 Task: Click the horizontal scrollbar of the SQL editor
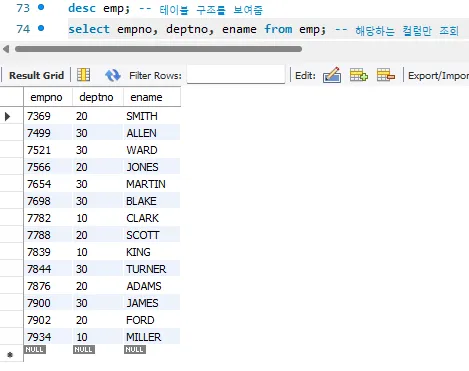[x=158, y=49]
